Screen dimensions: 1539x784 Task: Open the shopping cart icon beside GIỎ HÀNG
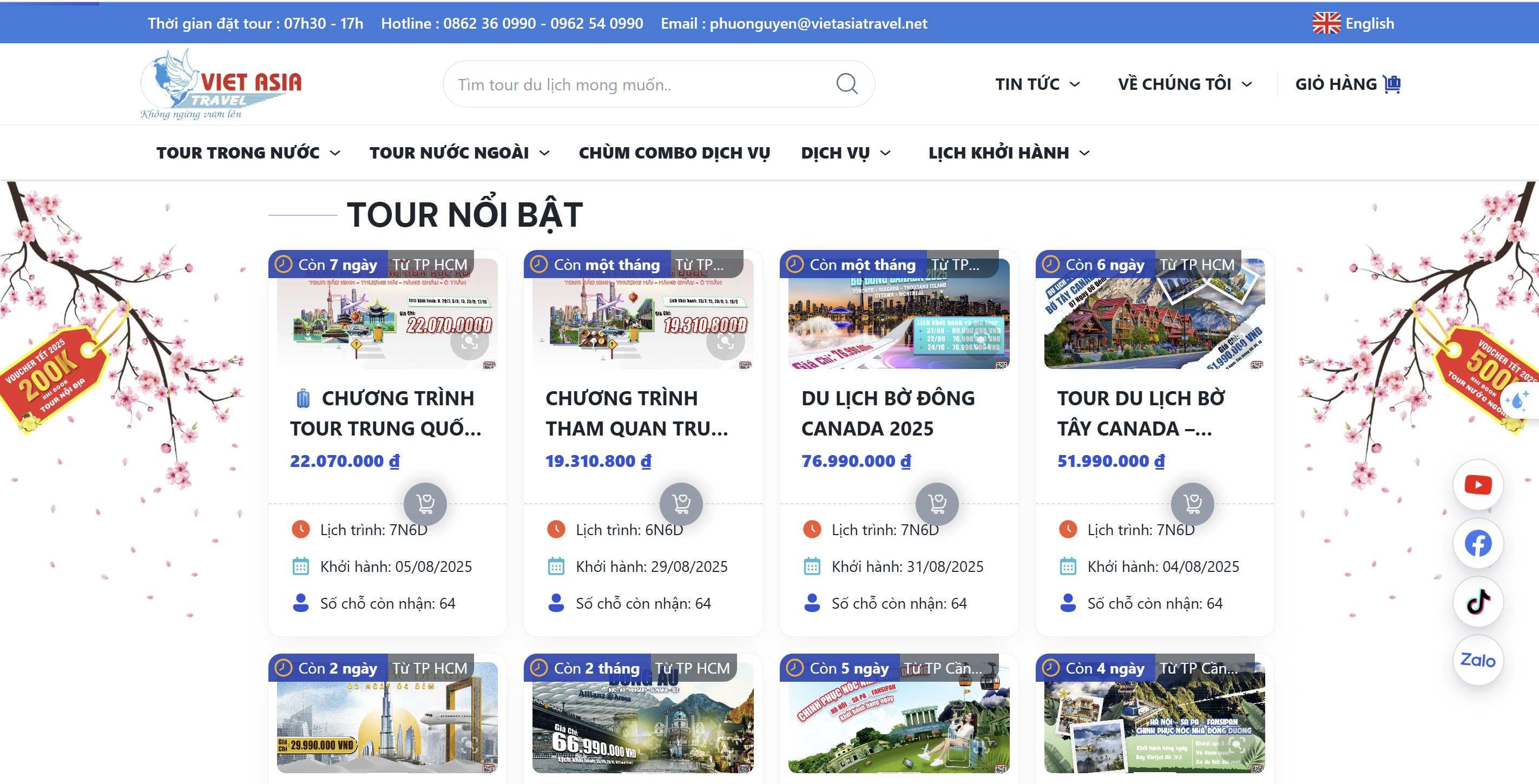point(1392,84)
